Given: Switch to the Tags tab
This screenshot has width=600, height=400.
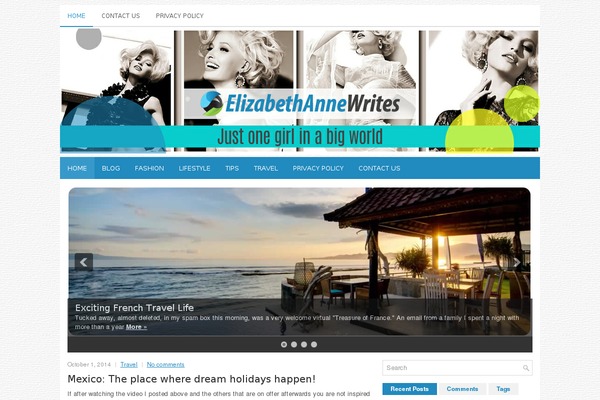Looking at the screenshot, I should pyautogui.click(x=503, y=389).
